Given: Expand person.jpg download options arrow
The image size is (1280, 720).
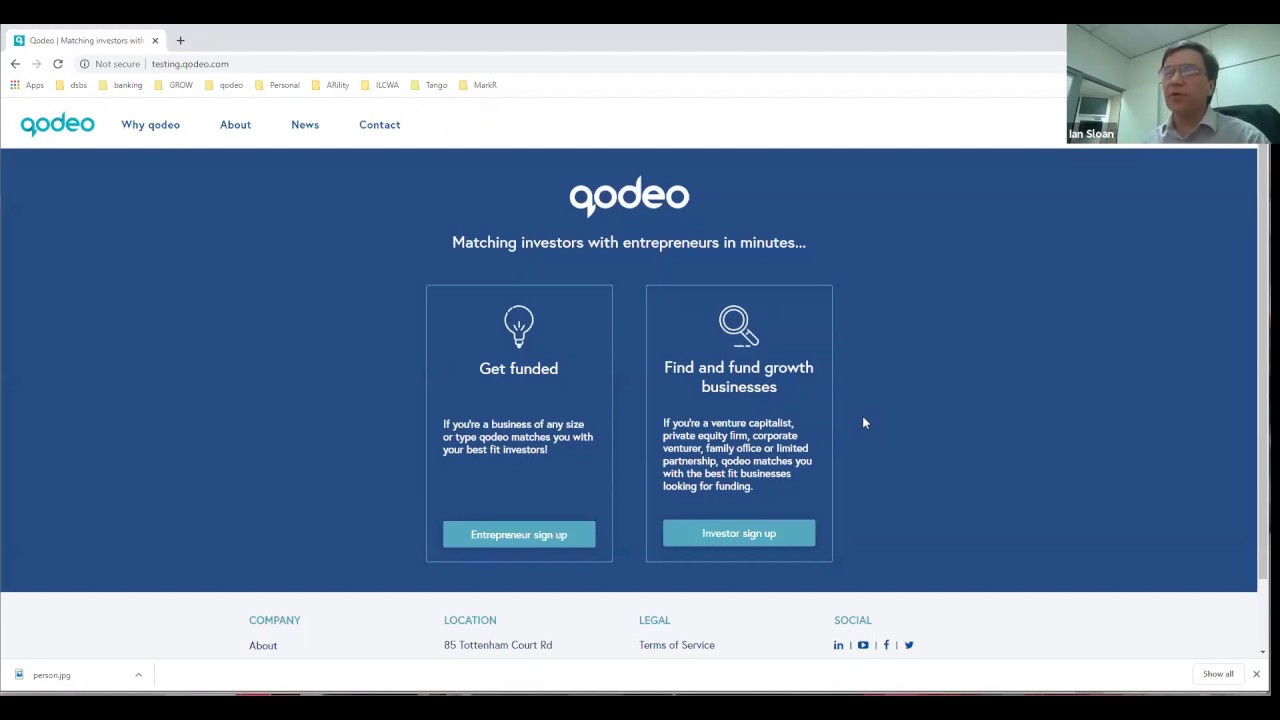Looking at the screenshot, I should tap(138, 675).
